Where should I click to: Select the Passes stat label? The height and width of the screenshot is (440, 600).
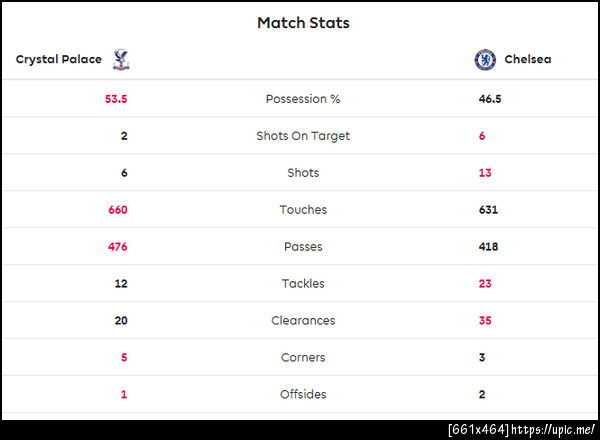303,247
